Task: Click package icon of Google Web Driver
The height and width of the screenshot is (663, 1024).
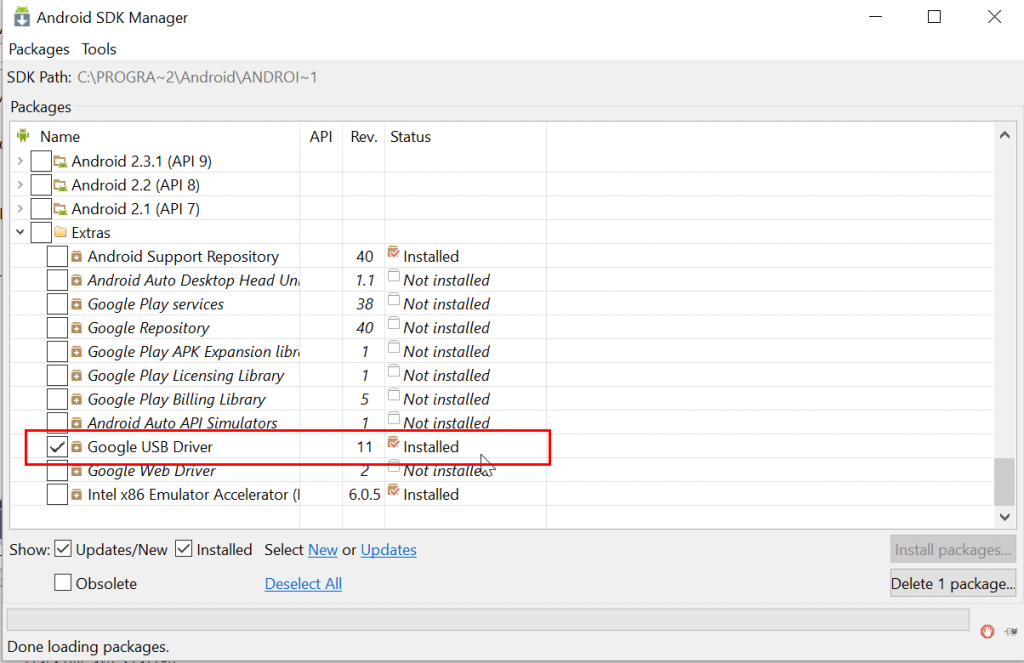Action: pyautogui.click(x=76, y=471)
